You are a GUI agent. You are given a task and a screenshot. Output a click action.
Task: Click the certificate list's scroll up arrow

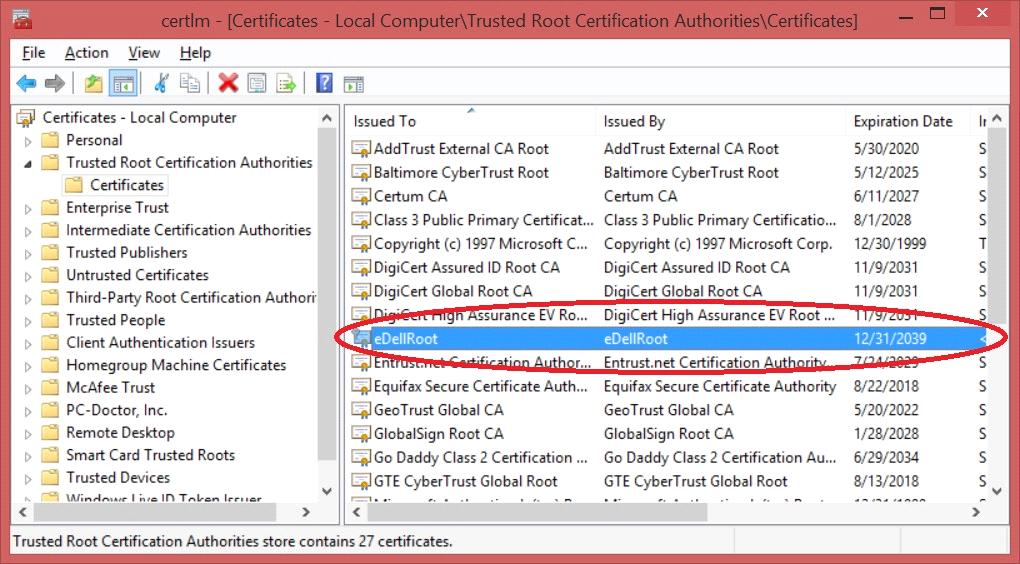[x=997, y=118]
